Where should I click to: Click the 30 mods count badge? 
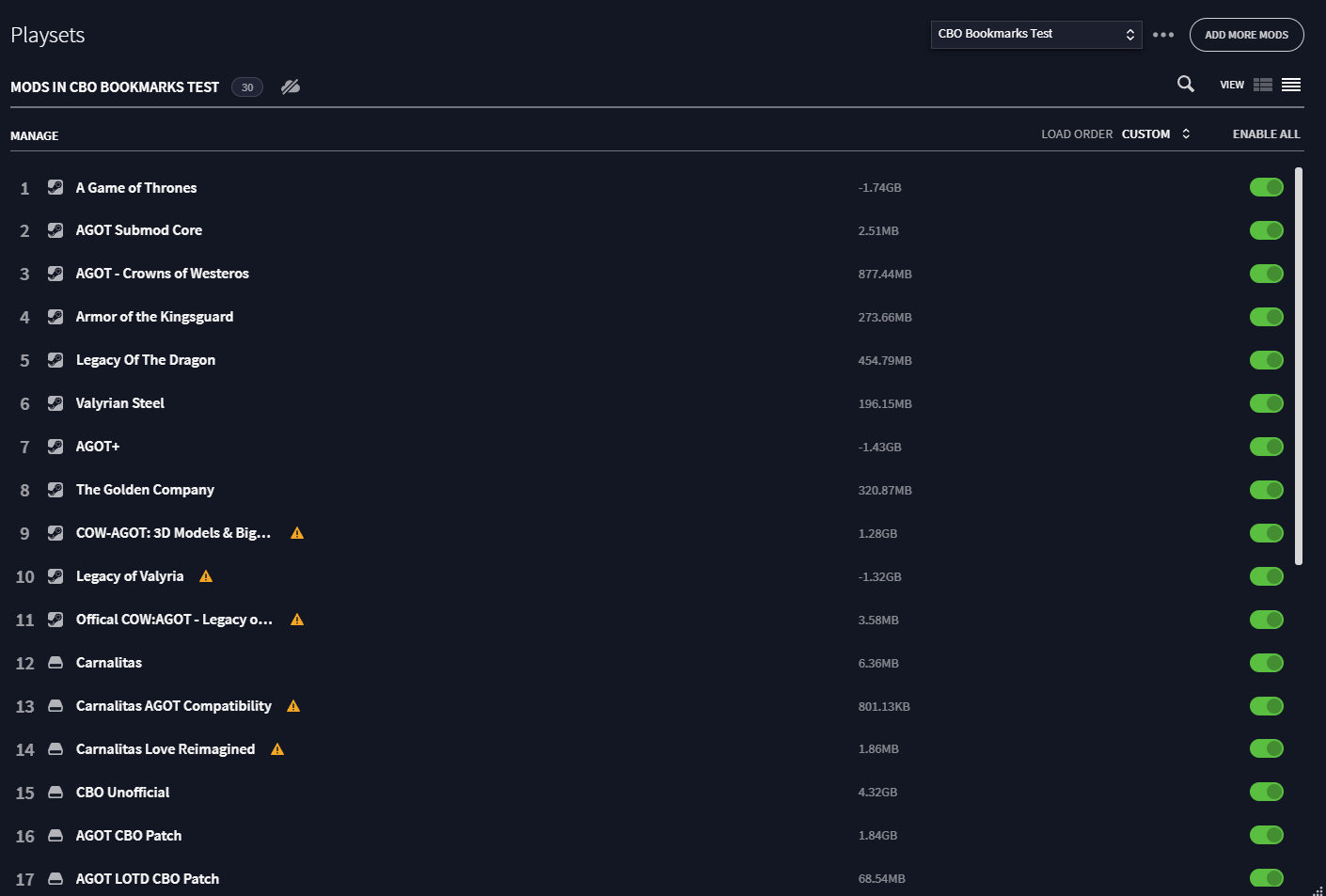pos(247,87)
